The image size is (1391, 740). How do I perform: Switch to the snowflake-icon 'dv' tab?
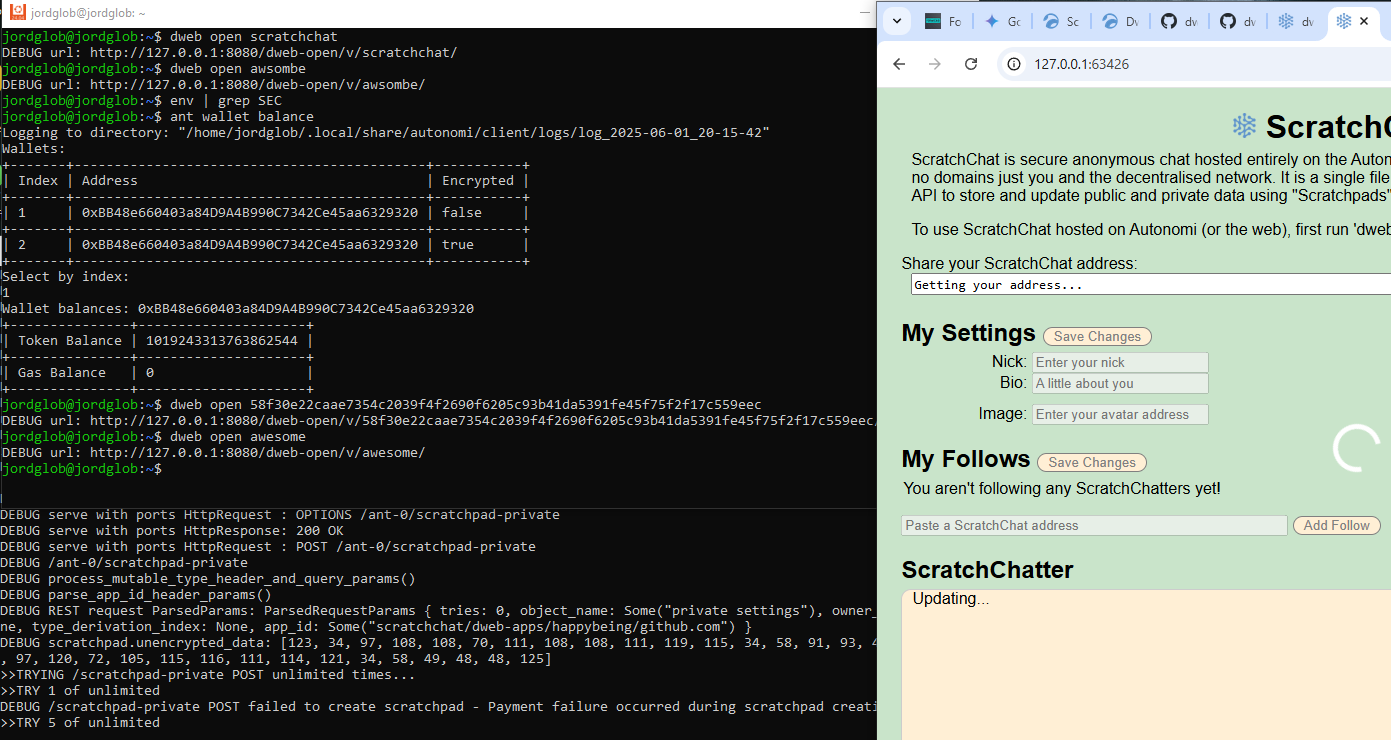pos(1295,21)
